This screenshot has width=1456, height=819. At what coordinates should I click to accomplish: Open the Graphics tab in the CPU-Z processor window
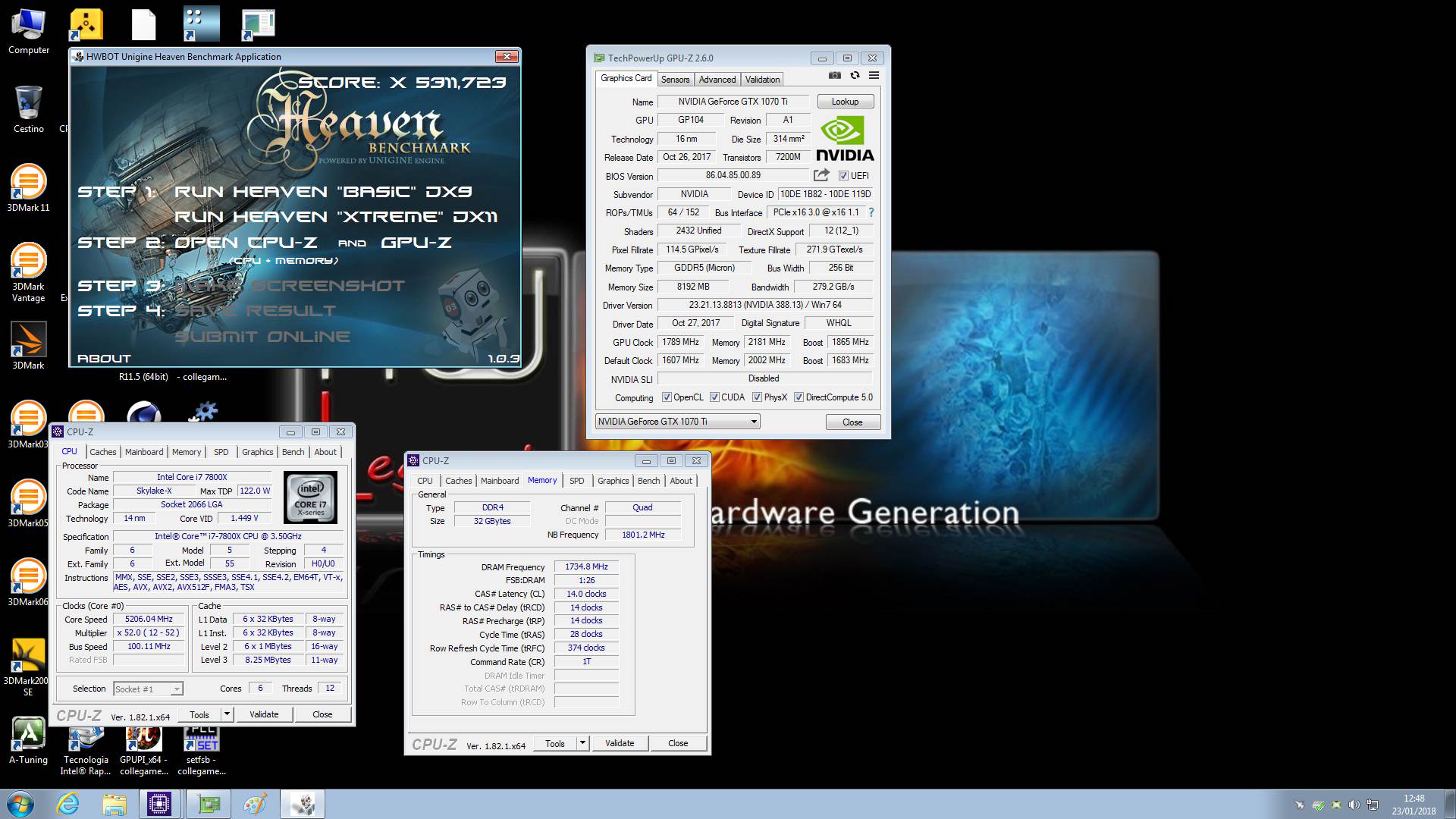pyautogui.click(x=258, y=452)
